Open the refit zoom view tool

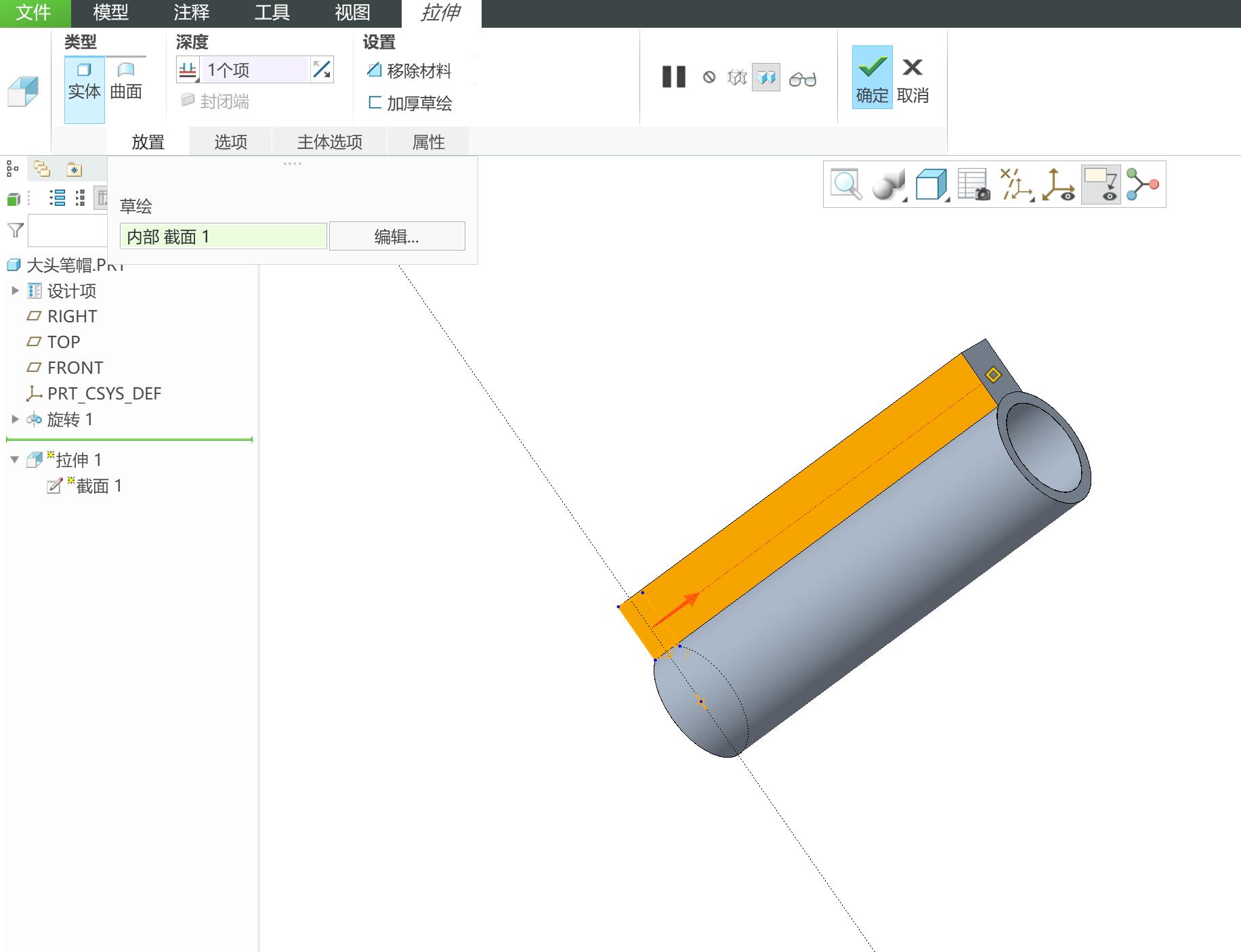pyautogui.click(x=846, y=184)
